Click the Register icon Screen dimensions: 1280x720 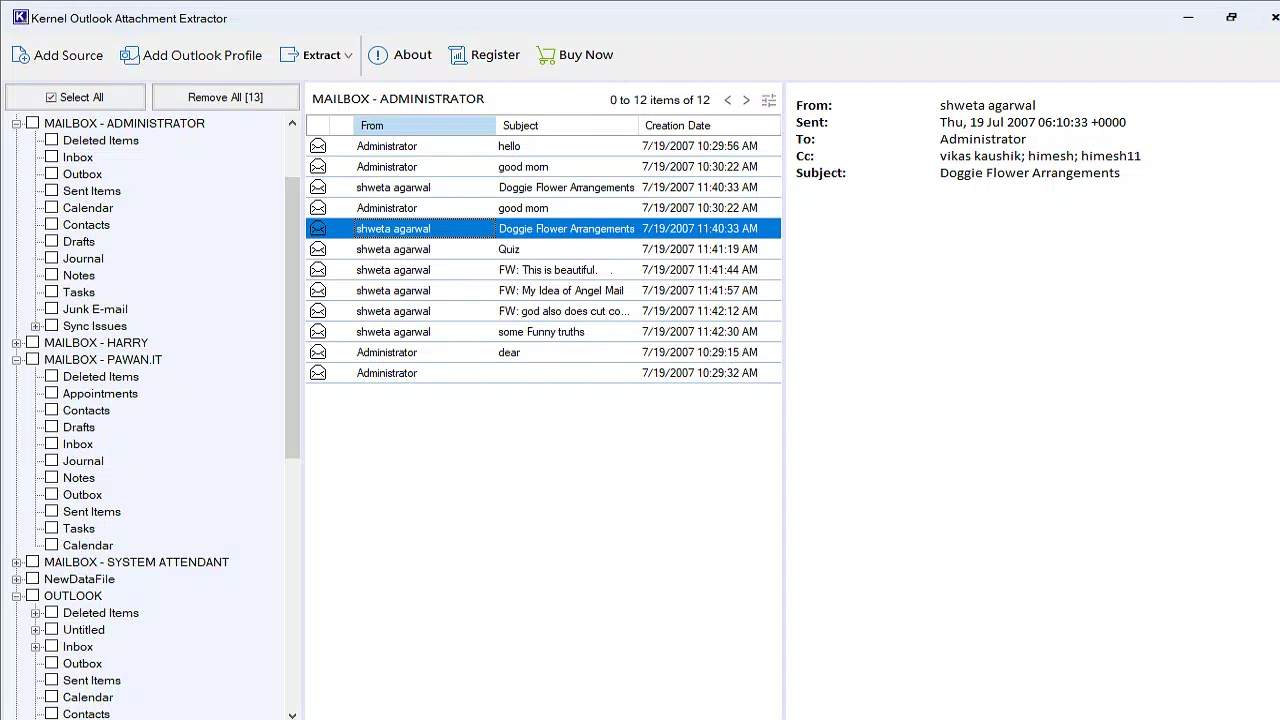(x=457, y=55)
